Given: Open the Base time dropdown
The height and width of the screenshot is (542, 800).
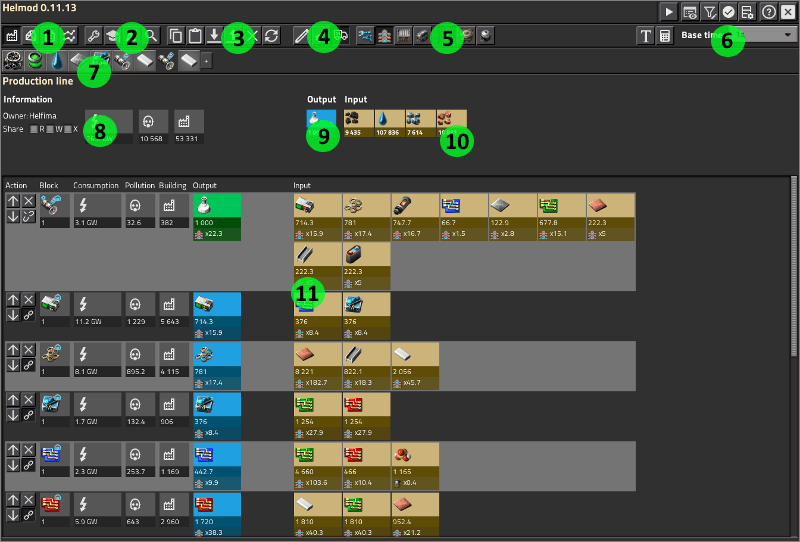Looking at the screenshot, I should tap(738, 35).
